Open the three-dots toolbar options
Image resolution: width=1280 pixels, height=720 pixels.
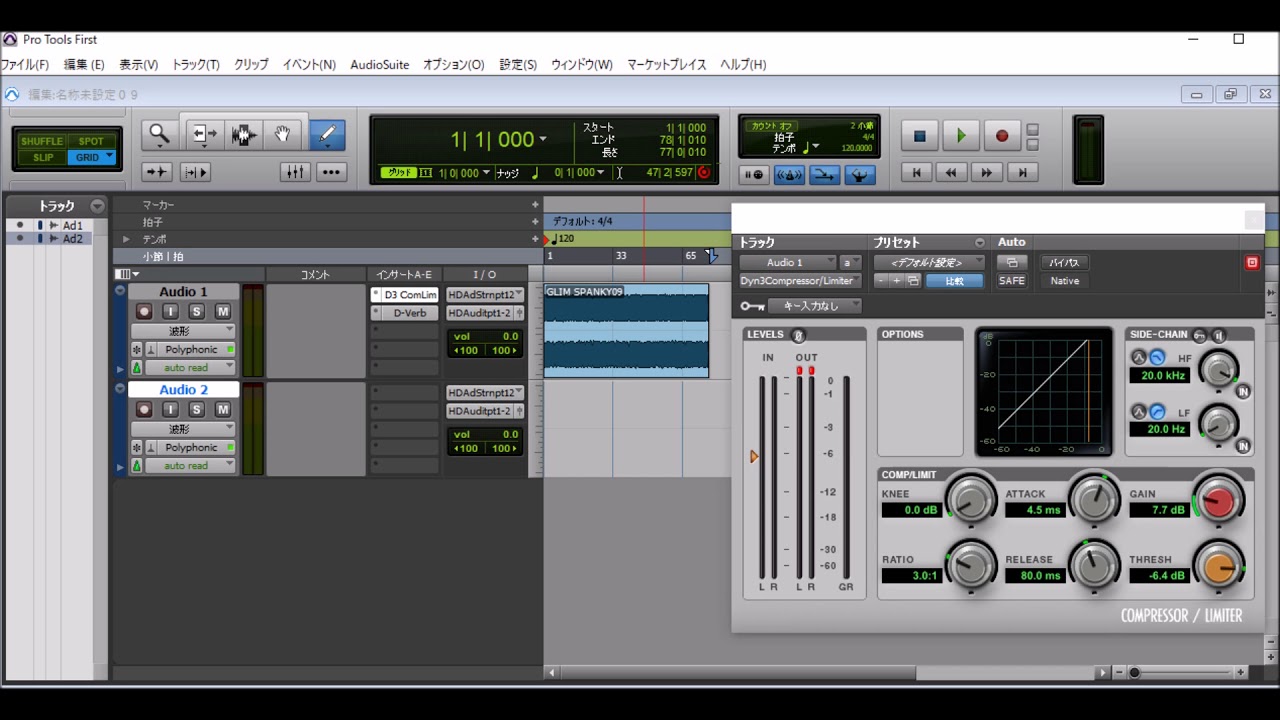pos(331,172)
